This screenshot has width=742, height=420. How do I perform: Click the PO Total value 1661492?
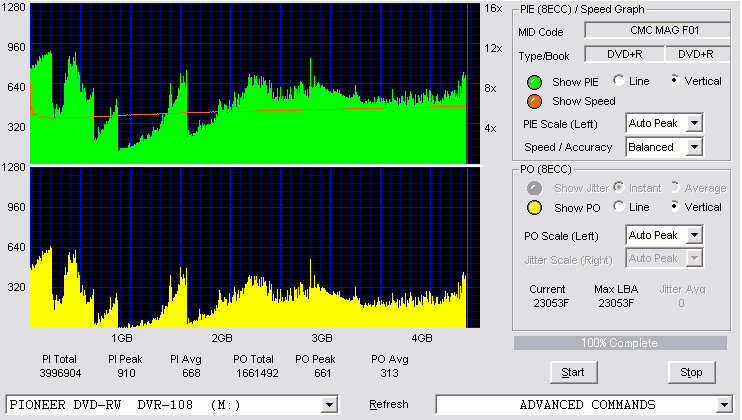pos(257,373)
